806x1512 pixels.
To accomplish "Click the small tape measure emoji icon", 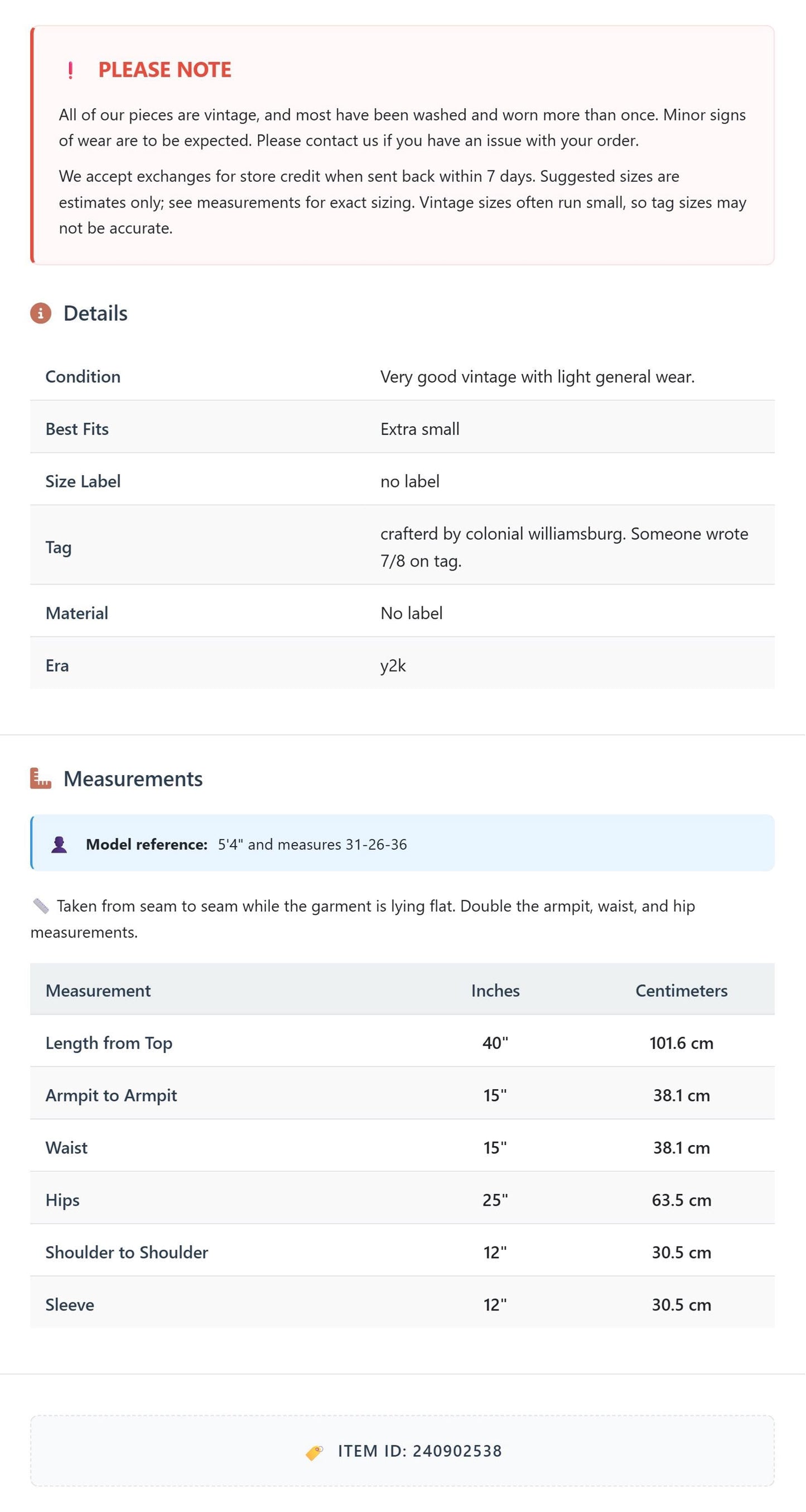I will (x=41, y=906).
